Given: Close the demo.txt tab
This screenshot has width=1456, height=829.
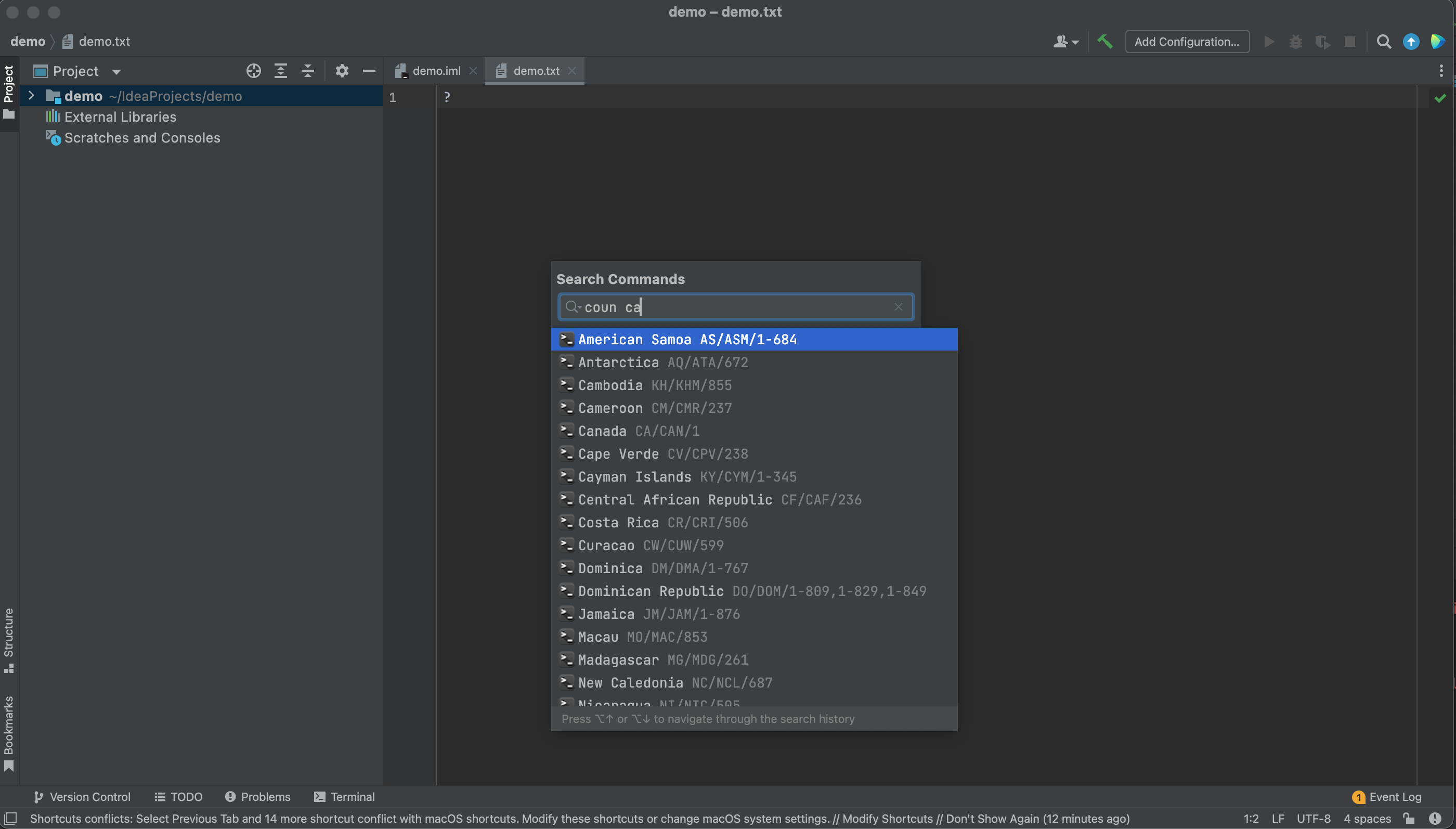Looking at the screenshot, I should tap(572, 71).
